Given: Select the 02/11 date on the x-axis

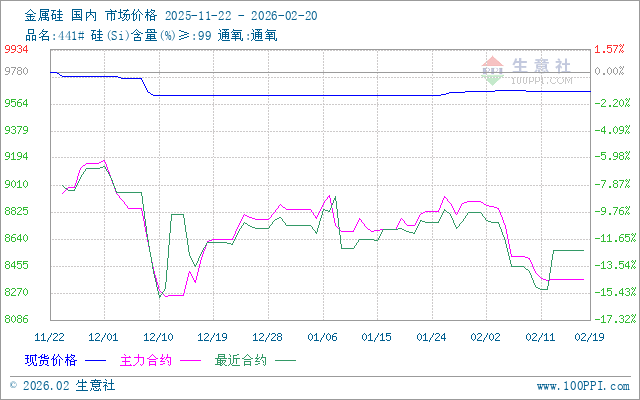Looking at the screenshot, I should click(x=540, y=336).
